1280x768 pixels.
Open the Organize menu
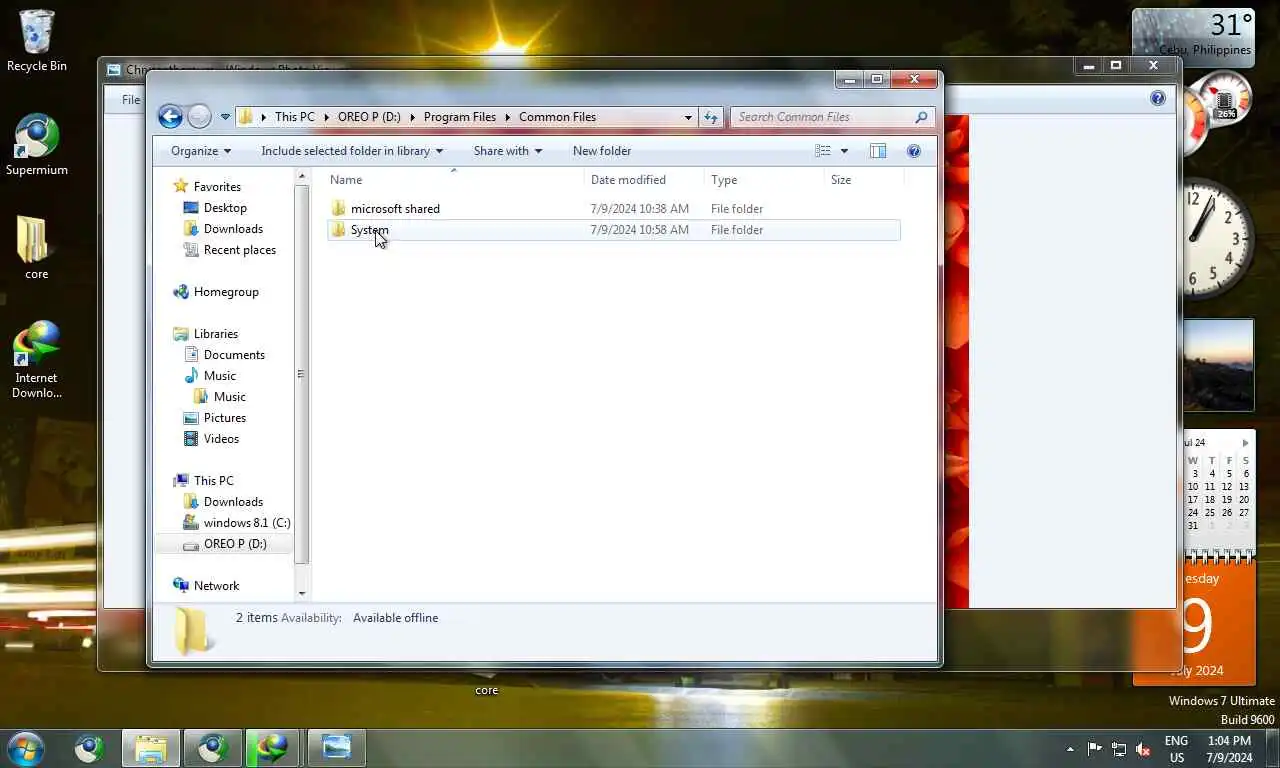(x=201, y=151)
